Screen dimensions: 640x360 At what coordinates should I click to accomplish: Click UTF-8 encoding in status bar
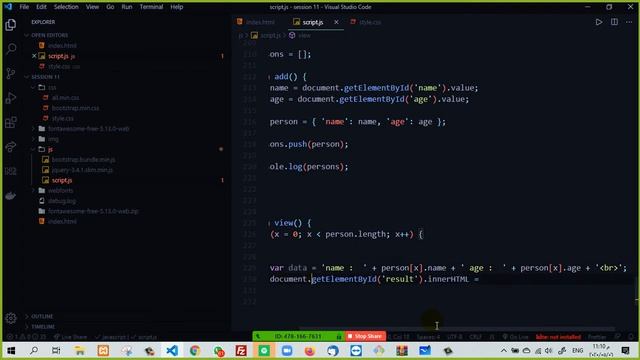[x=454, y=337]
